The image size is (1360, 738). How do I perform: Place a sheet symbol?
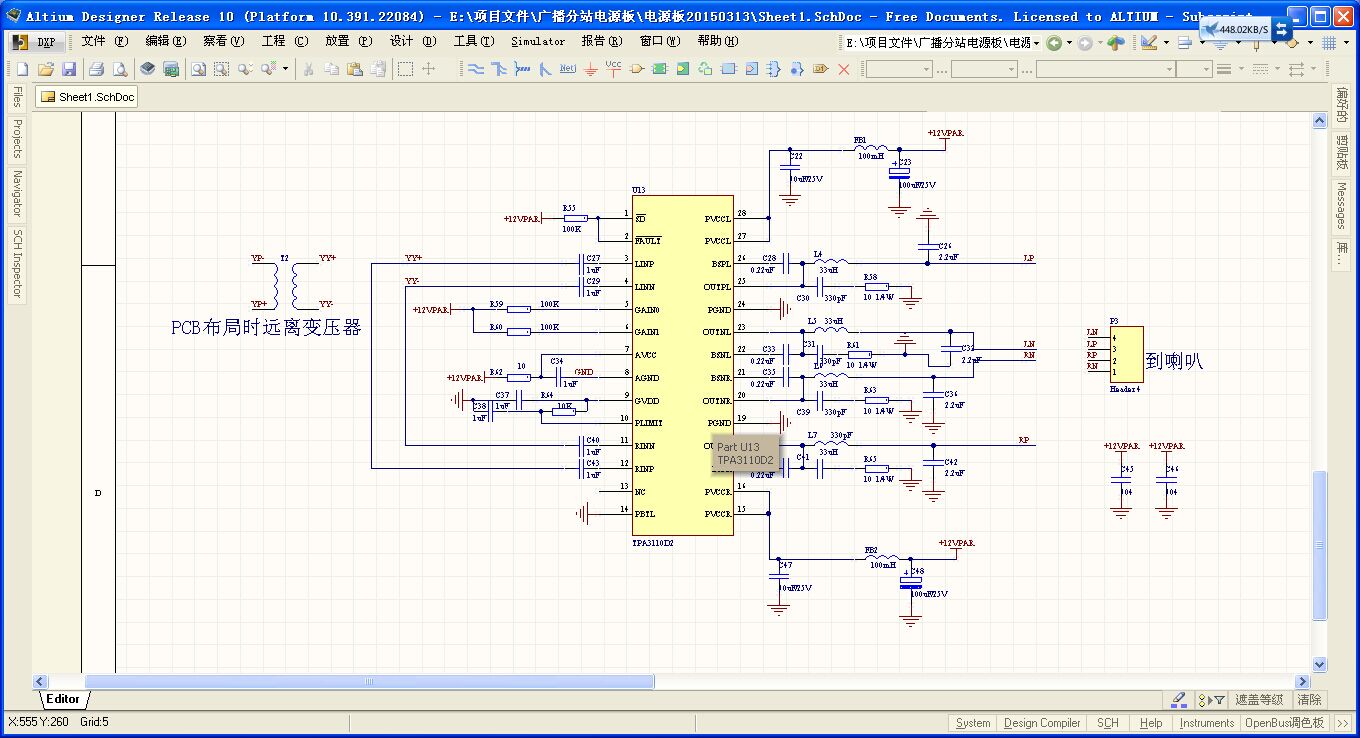(659, 69)
